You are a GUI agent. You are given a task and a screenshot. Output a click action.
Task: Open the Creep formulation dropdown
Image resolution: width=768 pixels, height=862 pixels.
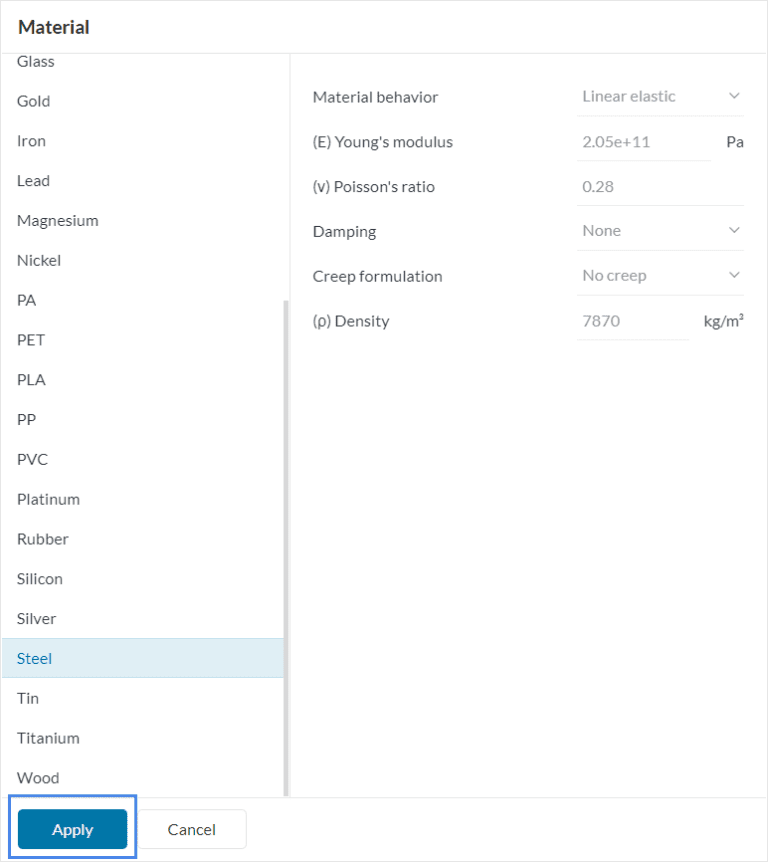tap(661, 276)
